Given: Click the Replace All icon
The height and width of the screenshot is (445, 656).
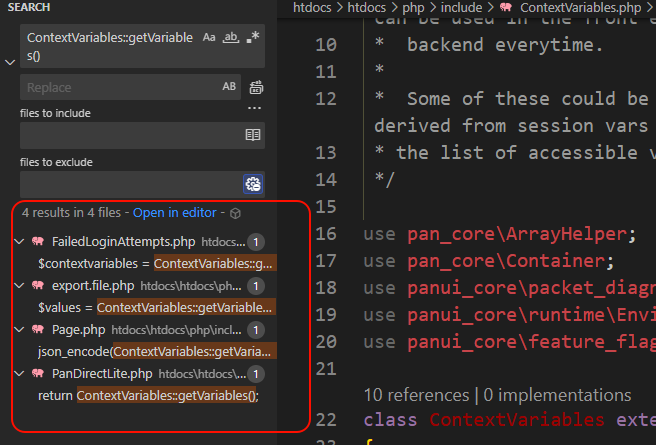Looking at the screenshot, I should coord(256,88).
